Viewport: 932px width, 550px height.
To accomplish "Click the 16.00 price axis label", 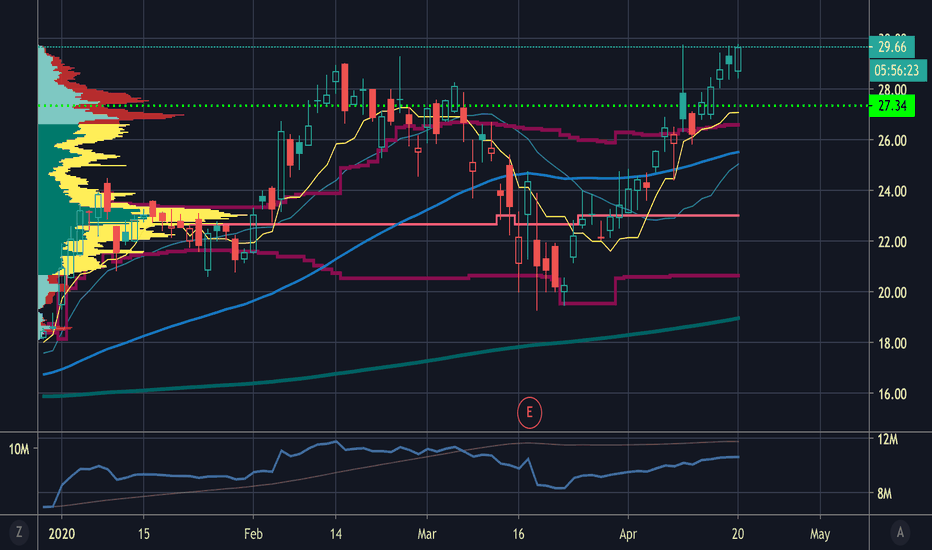I will (892, 394).
